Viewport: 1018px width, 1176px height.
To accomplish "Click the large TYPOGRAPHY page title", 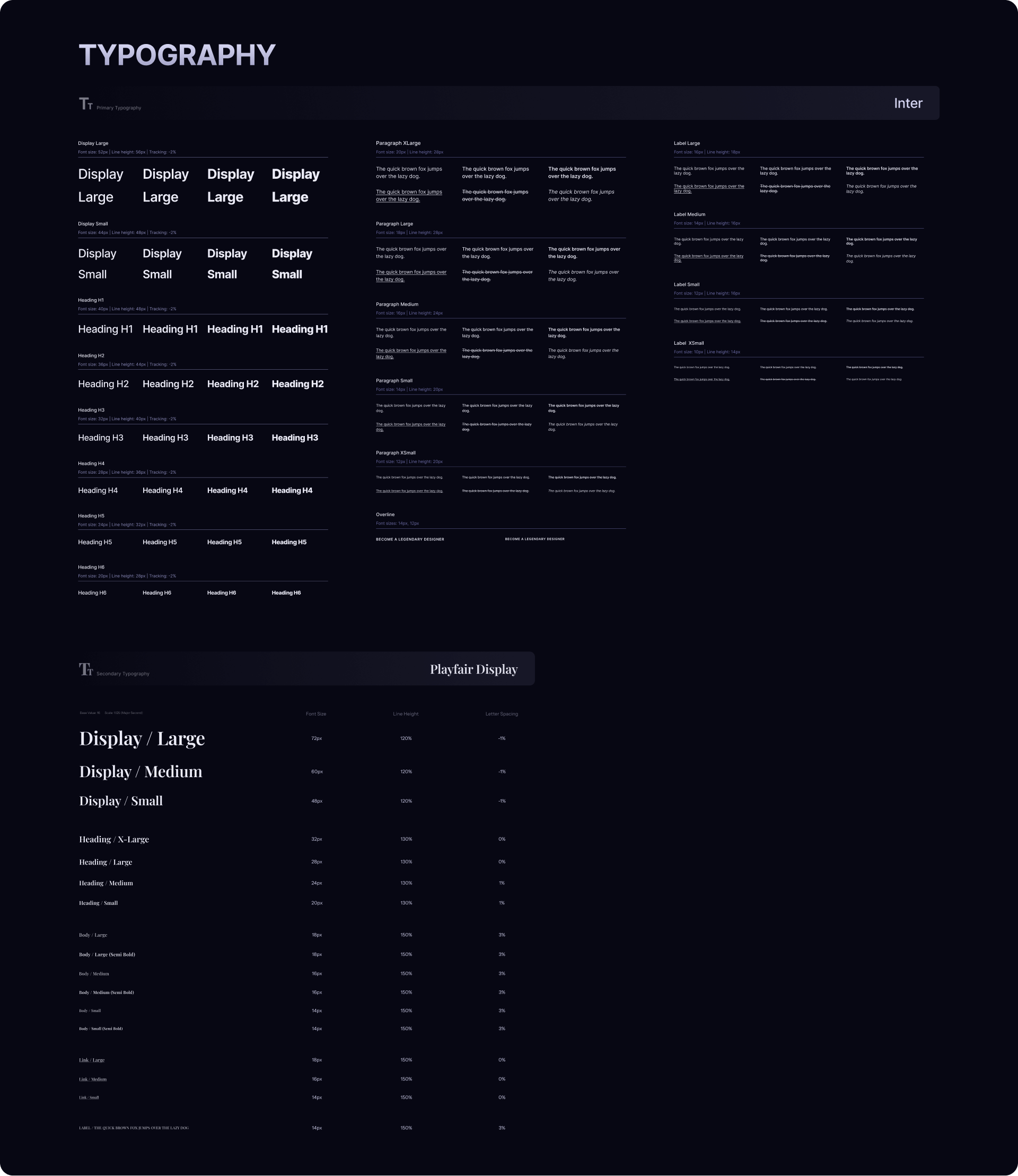I will [x=177, y=55].
